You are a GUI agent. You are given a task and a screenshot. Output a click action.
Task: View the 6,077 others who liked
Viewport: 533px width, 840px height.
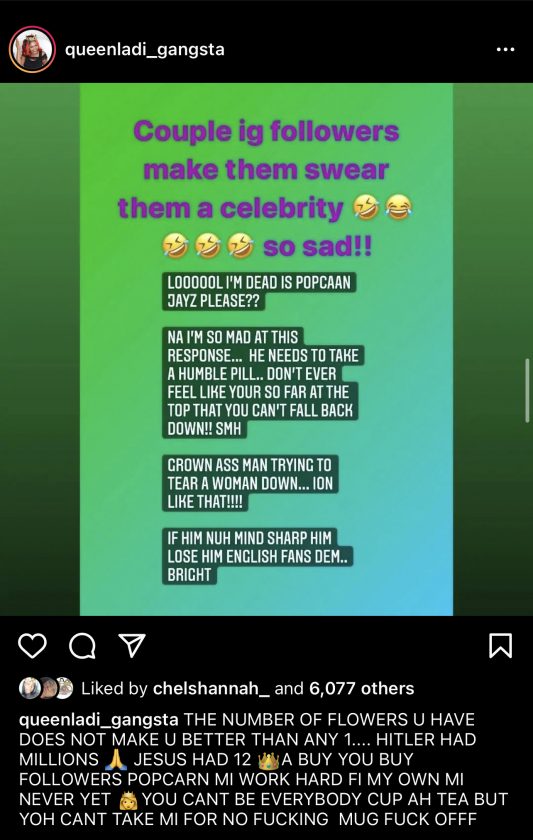pyautogui.click(x=362, y=688)
